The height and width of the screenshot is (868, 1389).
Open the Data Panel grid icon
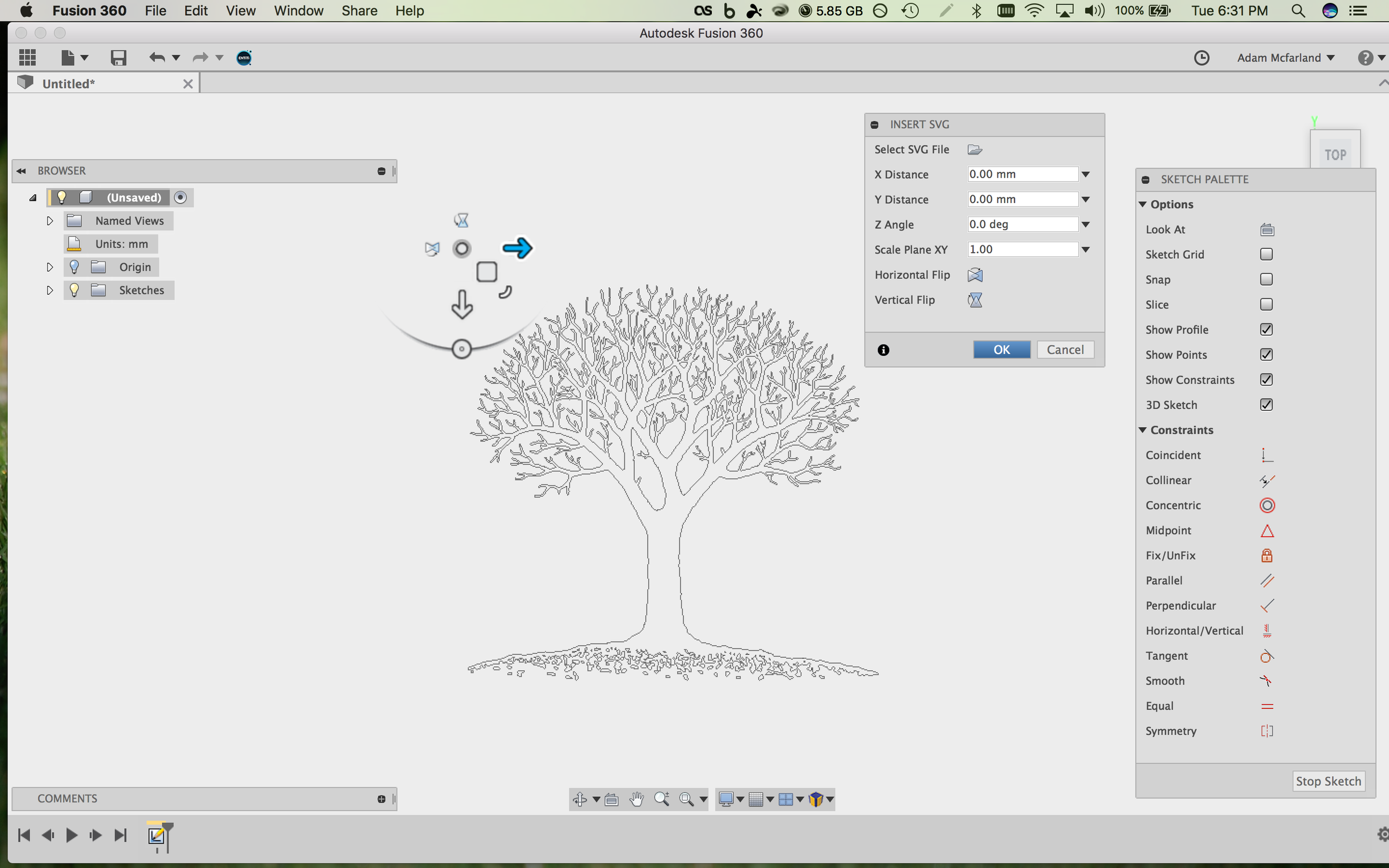click(27, 57)
